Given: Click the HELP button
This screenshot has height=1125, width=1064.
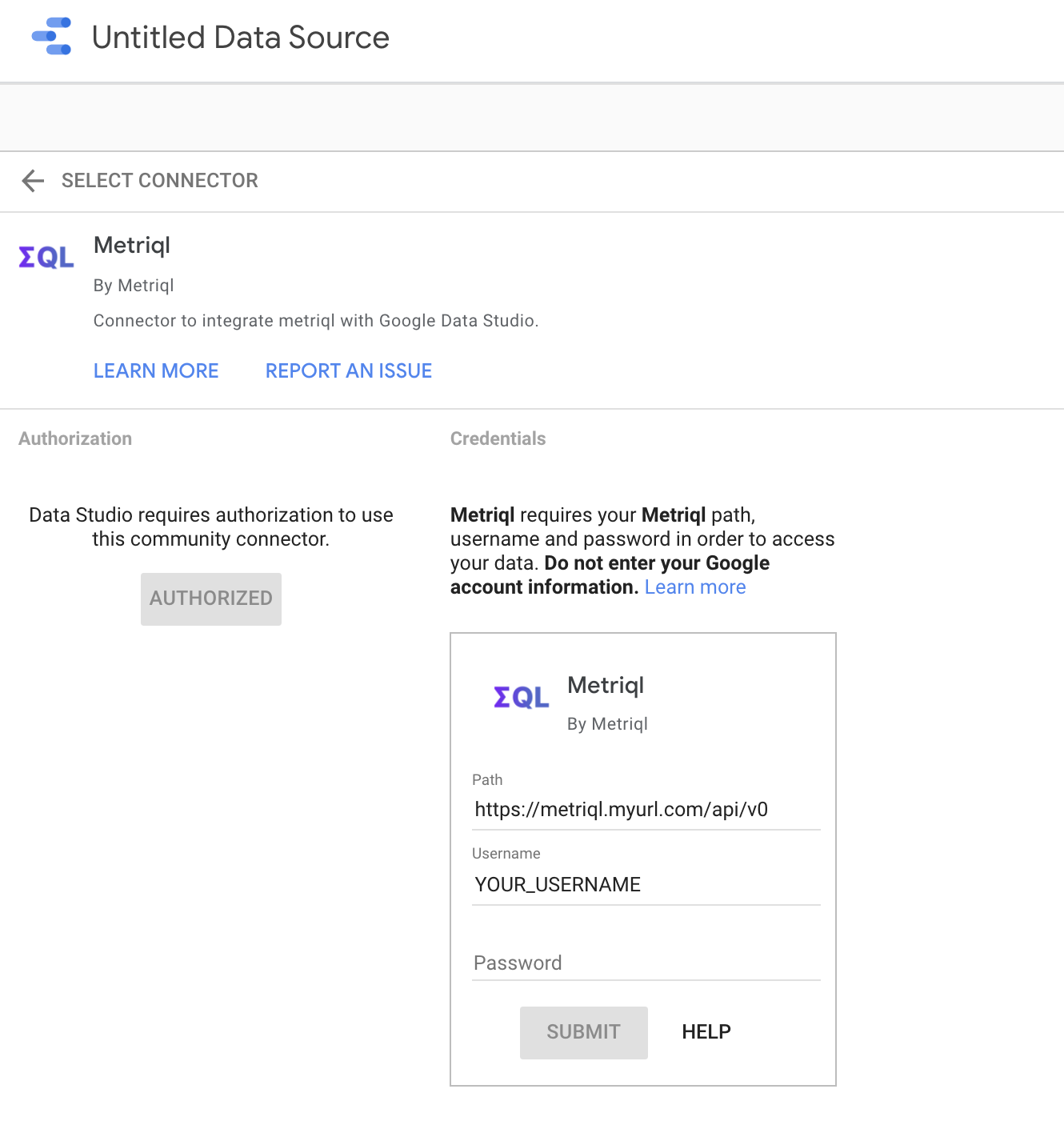Looking at the screenshot, I should click(706, 1032).
